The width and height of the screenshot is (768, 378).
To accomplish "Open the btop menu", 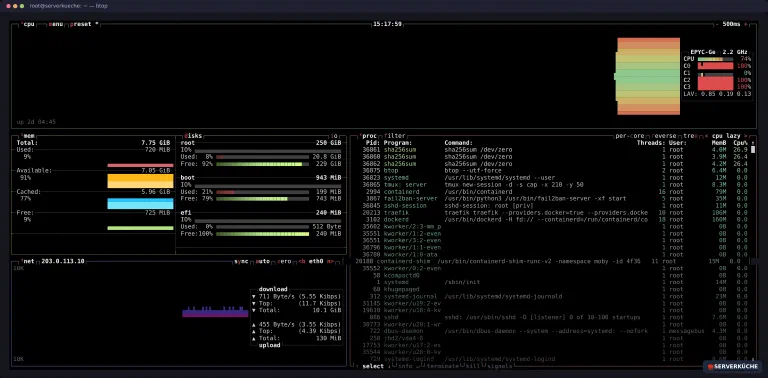I will pyautogui.click(x=55, y=24).
